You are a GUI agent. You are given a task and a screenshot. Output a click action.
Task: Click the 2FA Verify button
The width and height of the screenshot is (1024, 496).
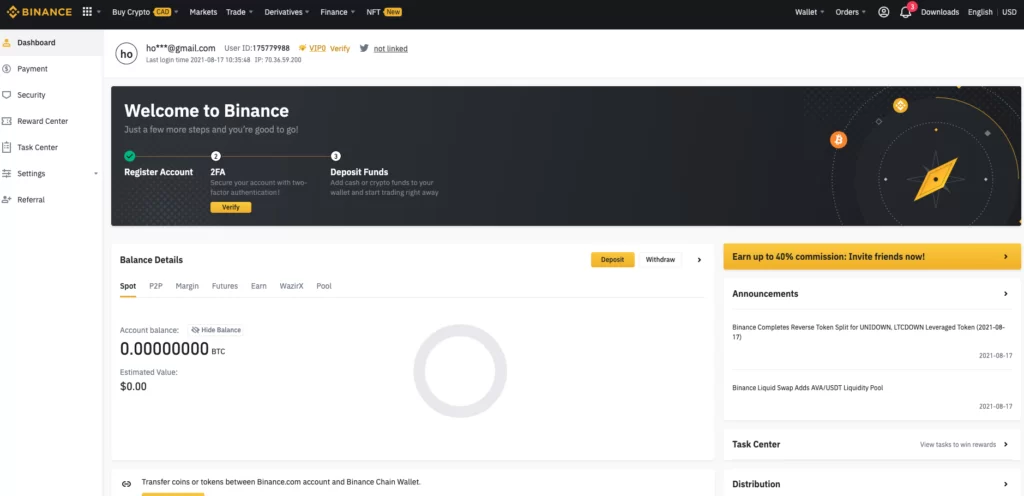pyautogui.click(x=231, y=208)
